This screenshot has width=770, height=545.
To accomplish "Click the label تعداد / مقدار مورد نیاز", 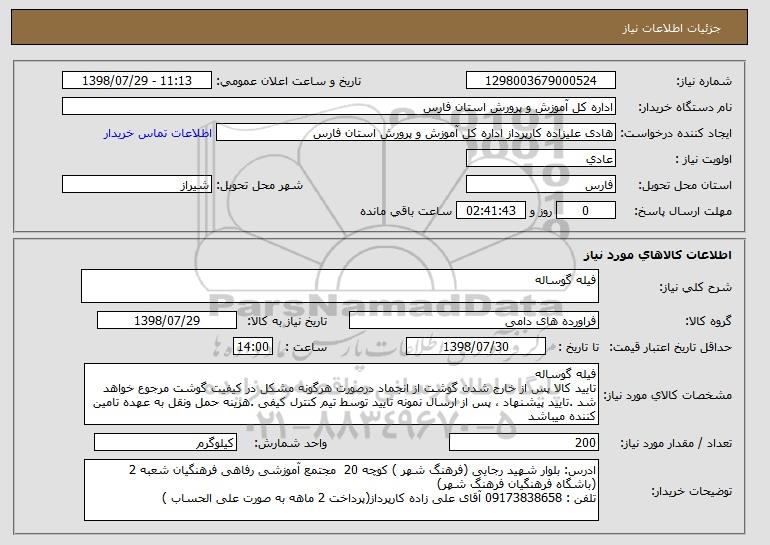I will coord(676,443).
